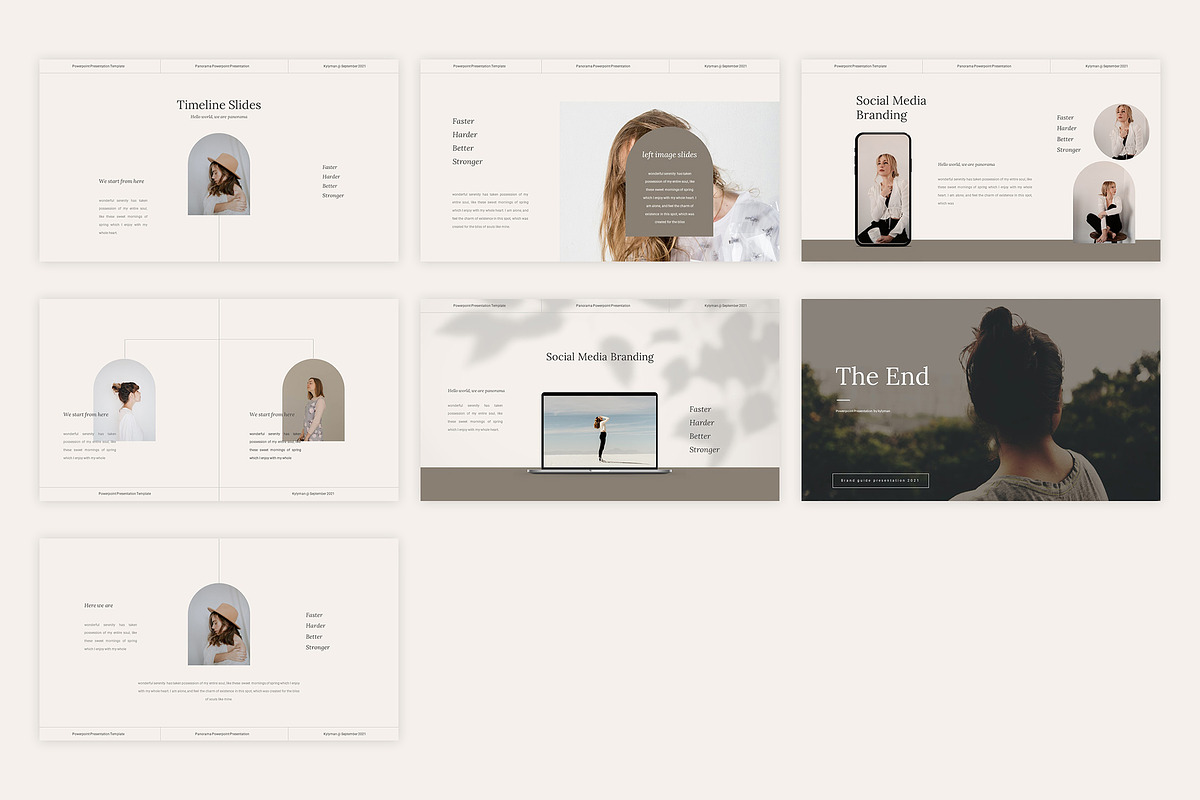Click 'Kylyman @ September 2021' footer on two-portrait slide
Viewport: 1200px width, 800px height.
click(x=313, y=494)
